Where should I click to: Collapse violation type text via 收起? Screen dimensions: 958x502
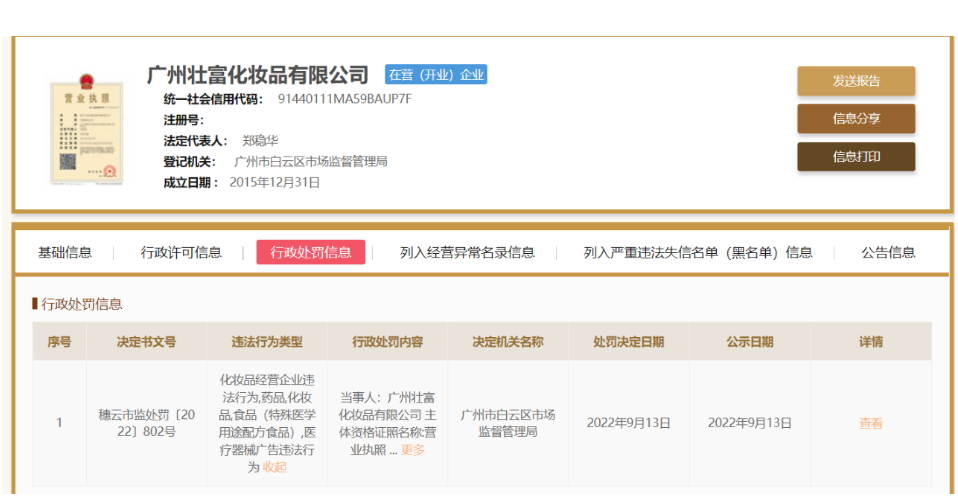pos(274,466)
